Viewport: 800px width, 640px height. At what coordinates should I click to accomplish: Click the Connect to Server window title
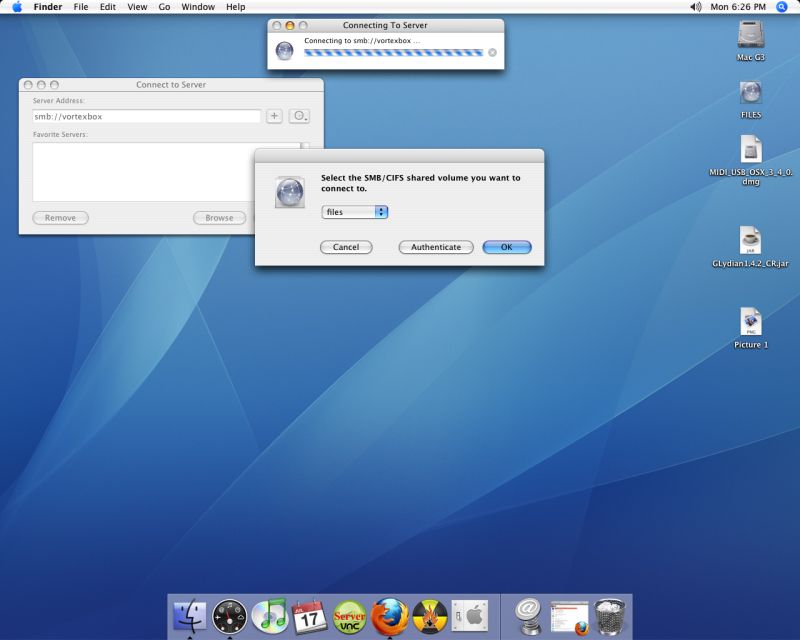tap(171, 85)
